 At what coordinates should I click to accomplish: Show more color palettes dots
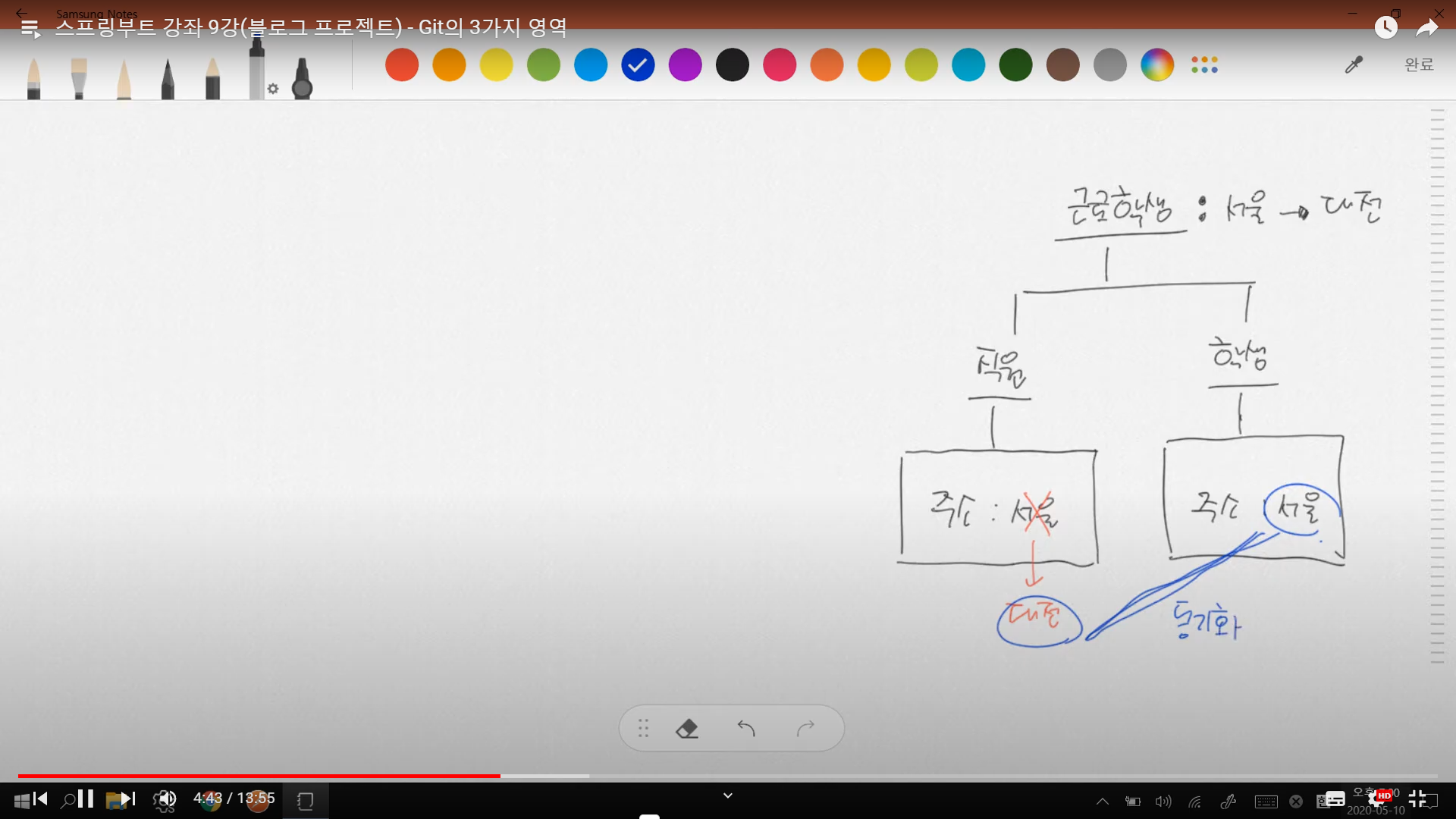tap(1204, 65)
